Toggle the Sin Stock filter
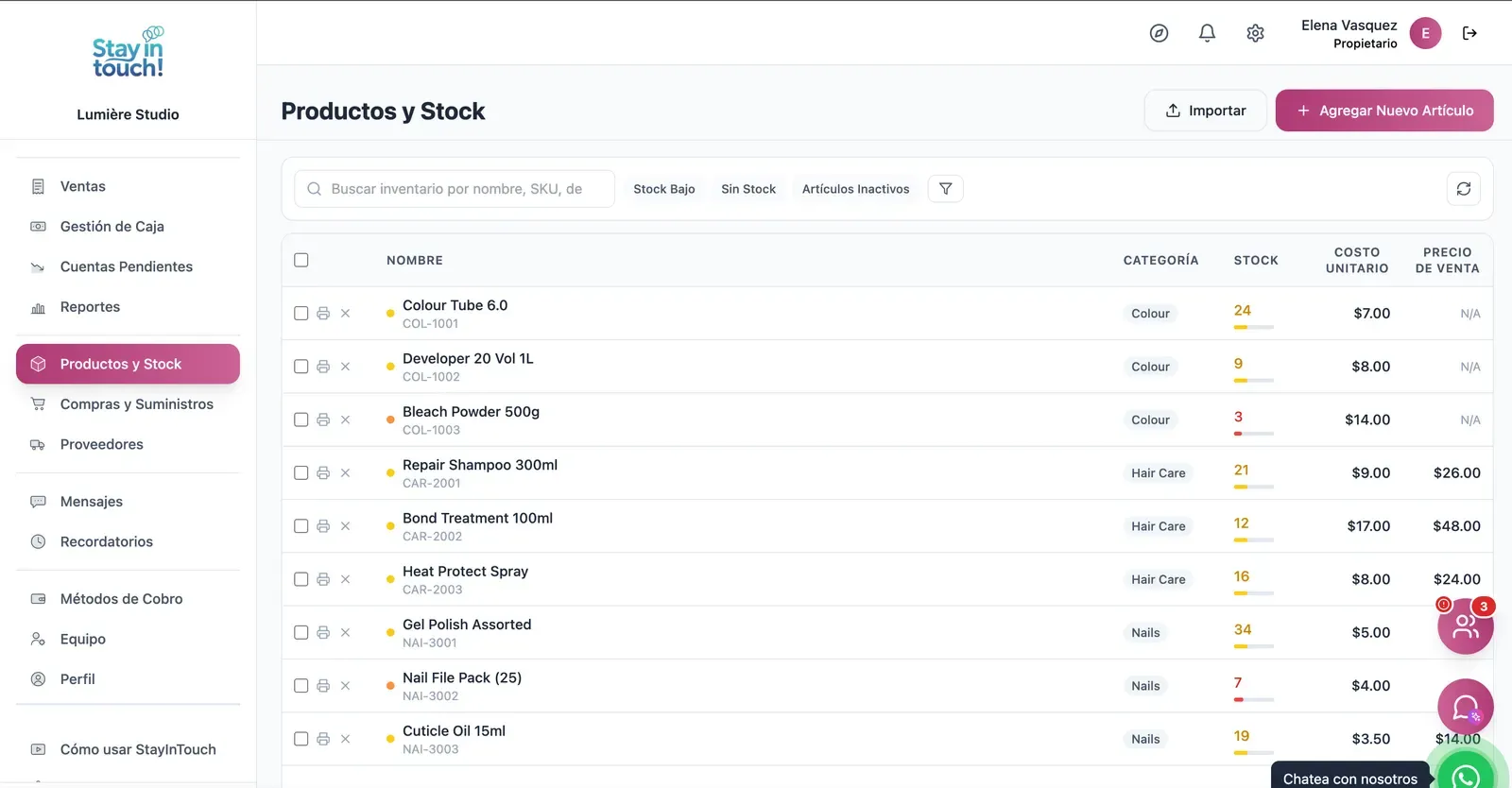 [748, 189]
